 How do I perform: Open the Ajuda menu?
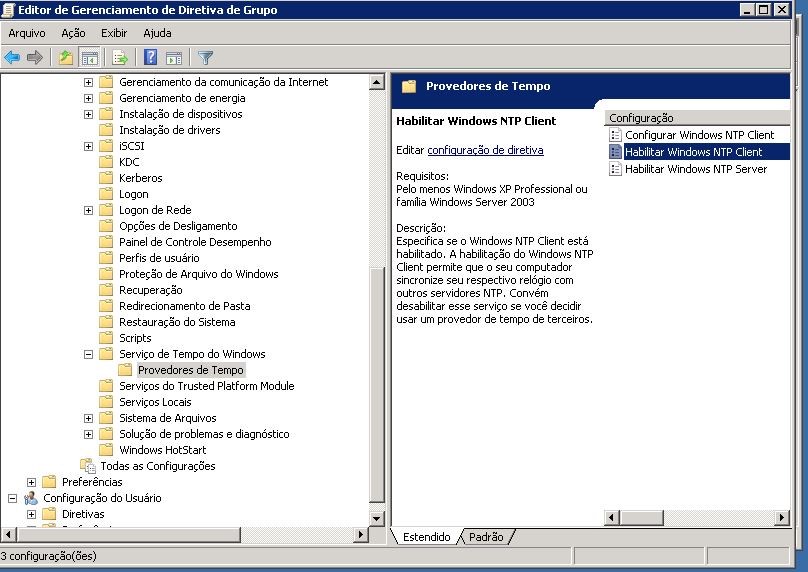[x=157, y=33]
